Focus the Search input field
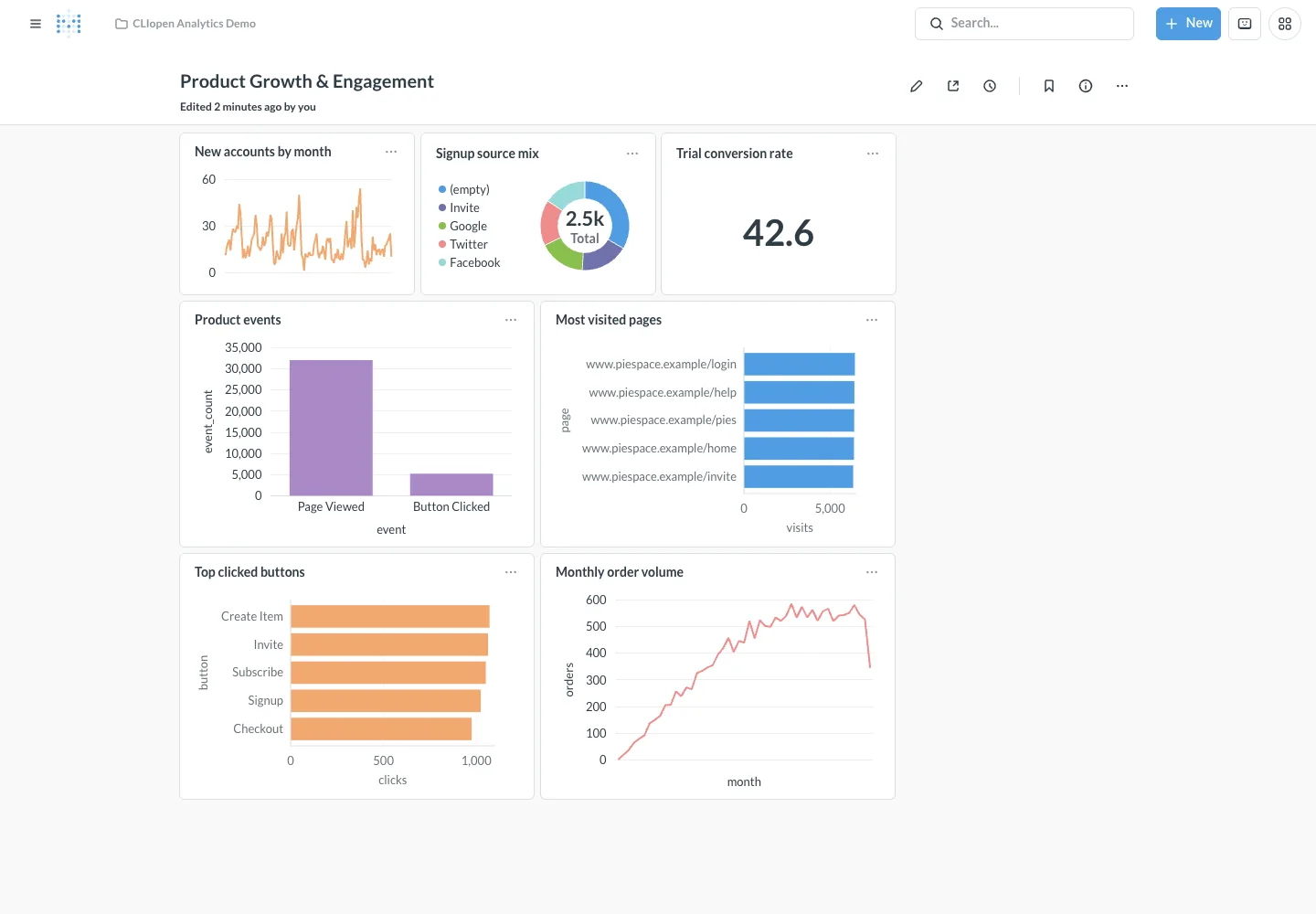The image size is (1316, 914). [1024, 24]
